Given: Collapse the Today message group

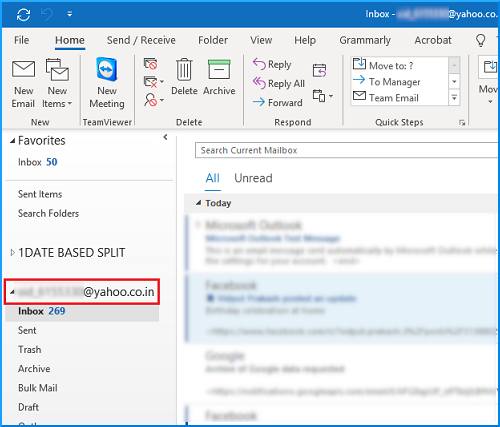Looking at the screenshot, I should click(x=199, y=203).
